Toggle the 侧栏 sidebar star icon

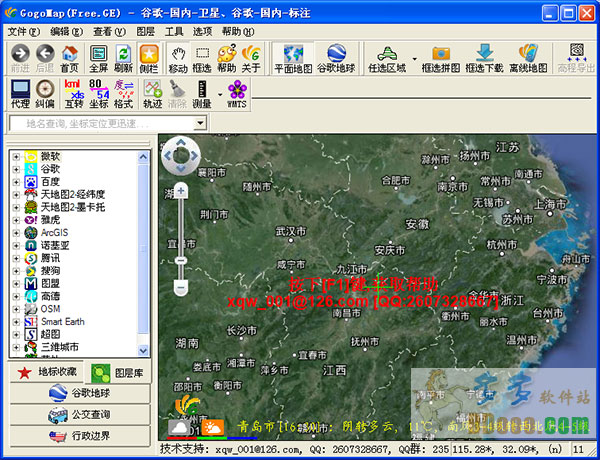pos(149,58)
